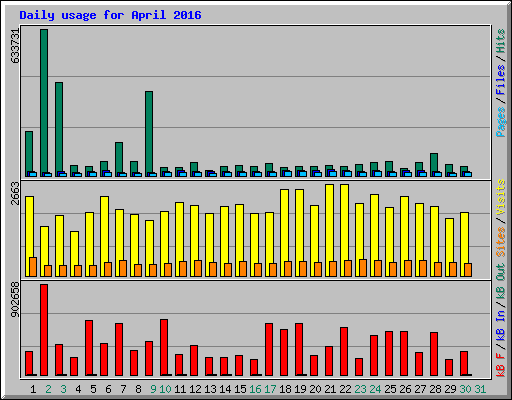Click day label 7
Image resolution: width=512 pixels, height=400 pixels.
click(x=123, y=389)
